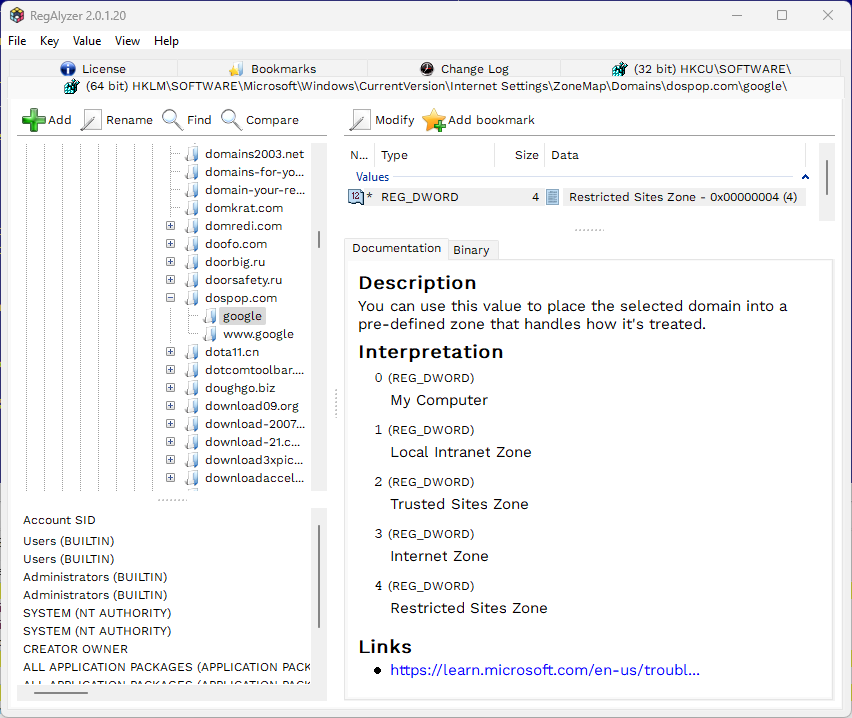This screenshot has width=852, height=718.
Task: Expand the doughgo.biz tree node
Action: point(171,388)
